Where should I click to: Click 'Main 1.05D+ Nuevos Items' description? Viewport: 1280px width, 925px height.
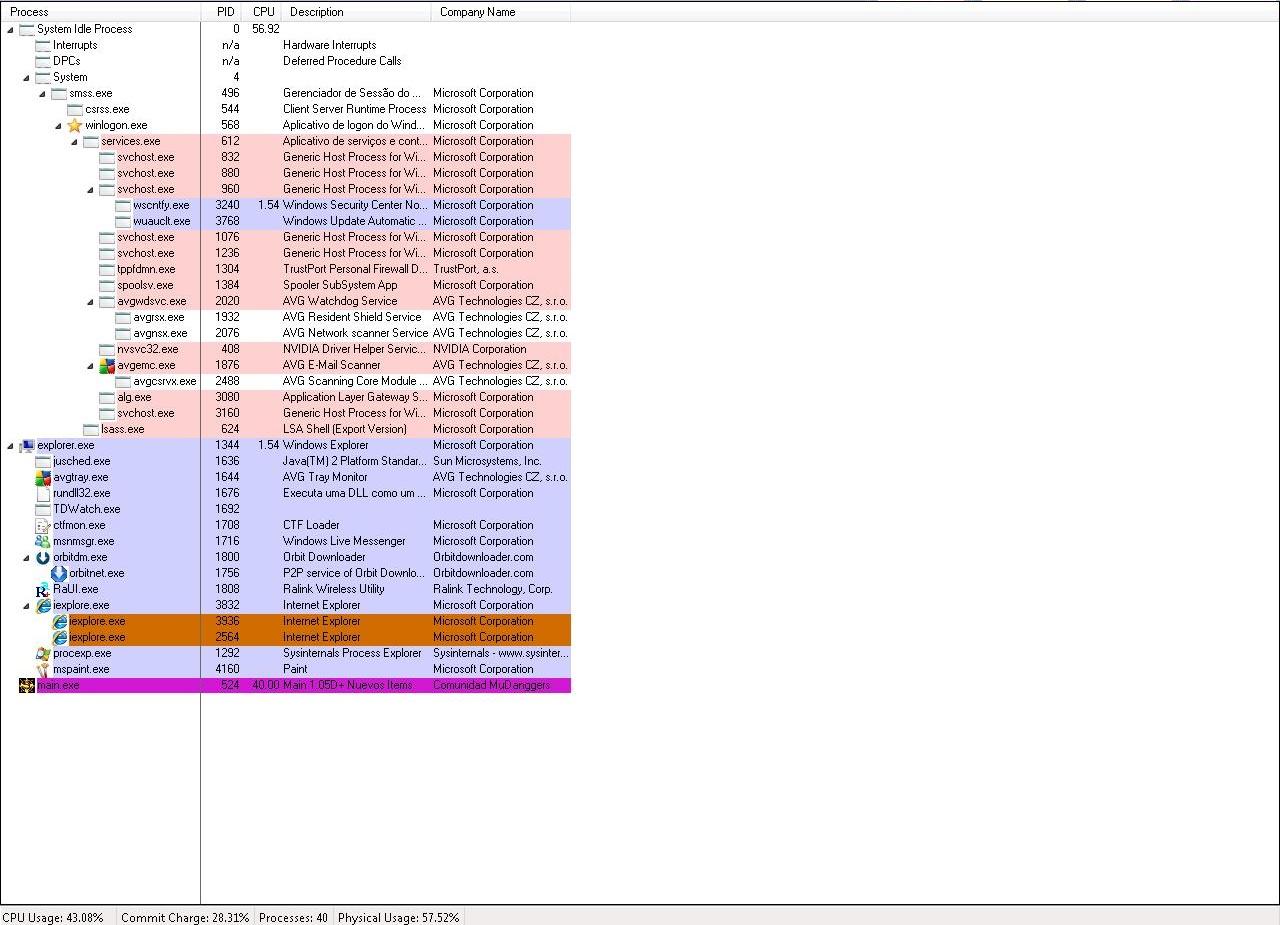click(348, 685)
